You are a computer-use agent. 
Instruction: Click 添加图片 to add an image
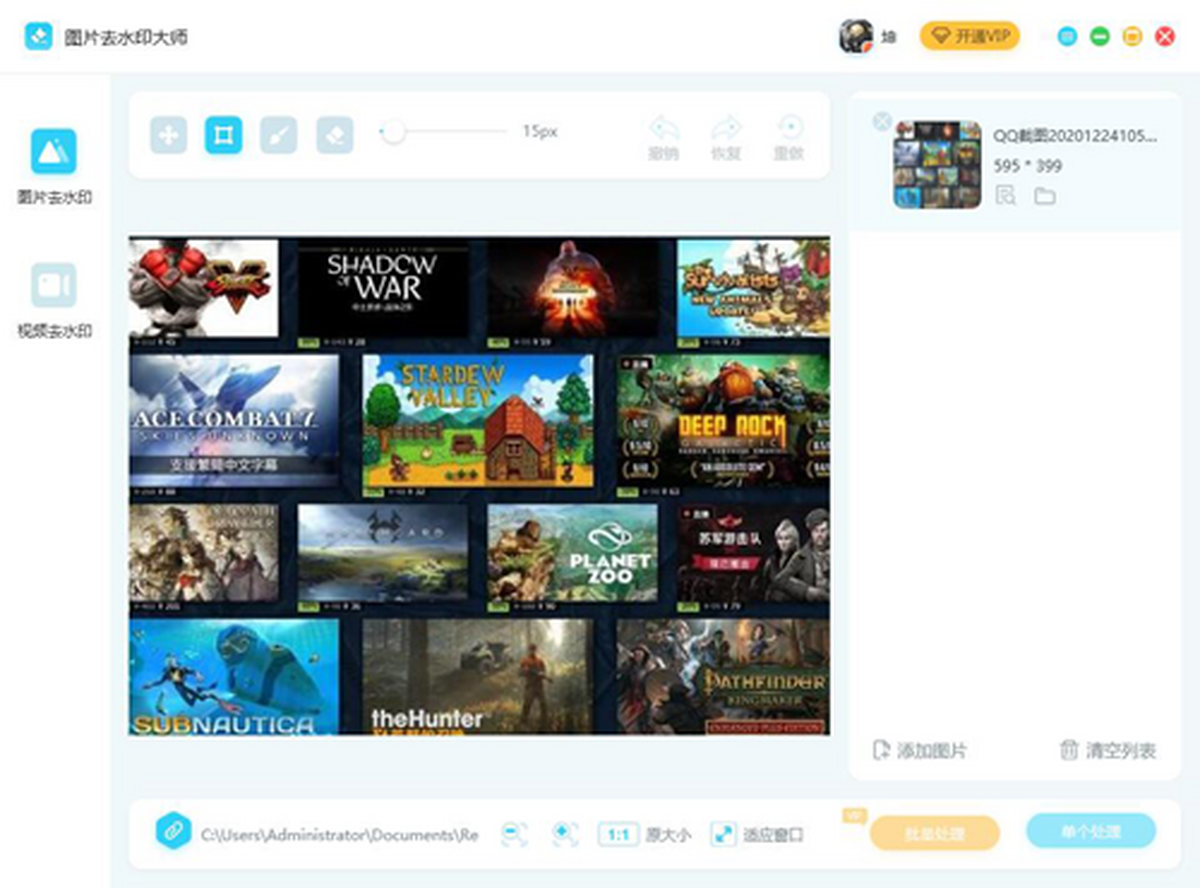(920, 750)
